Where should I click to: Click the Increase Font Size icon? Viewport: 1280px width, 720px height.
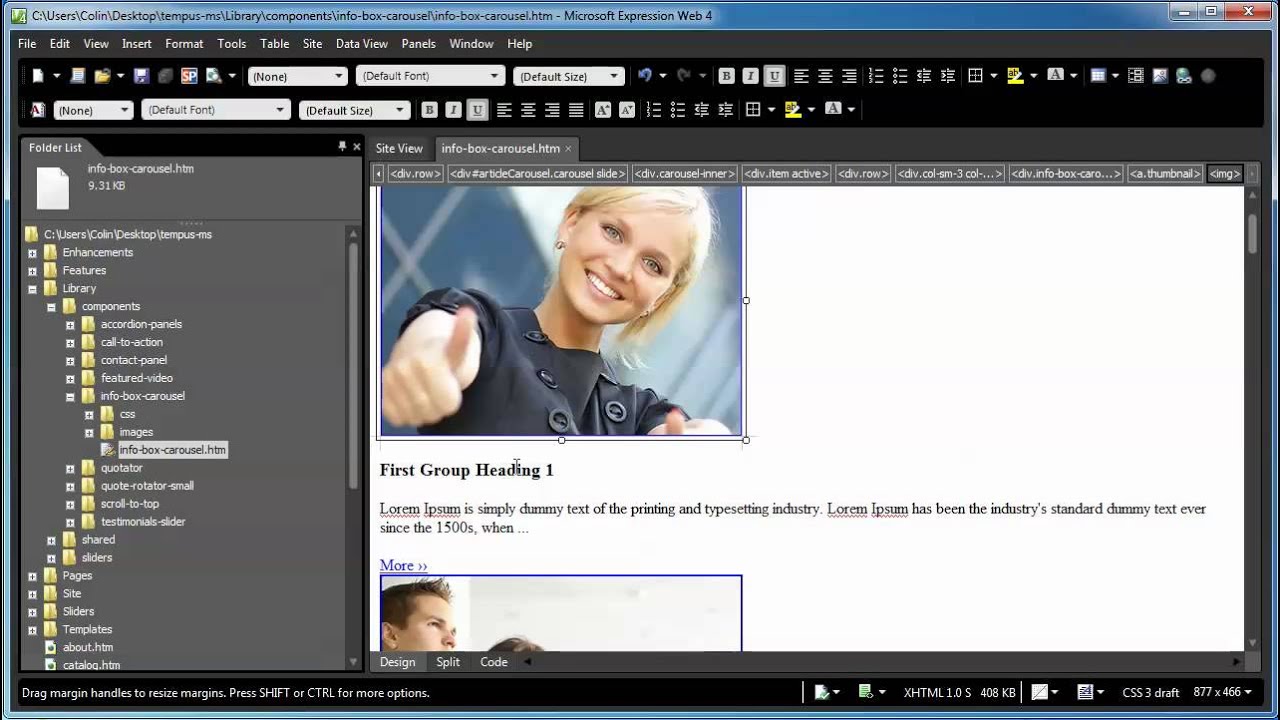[603, 110]
